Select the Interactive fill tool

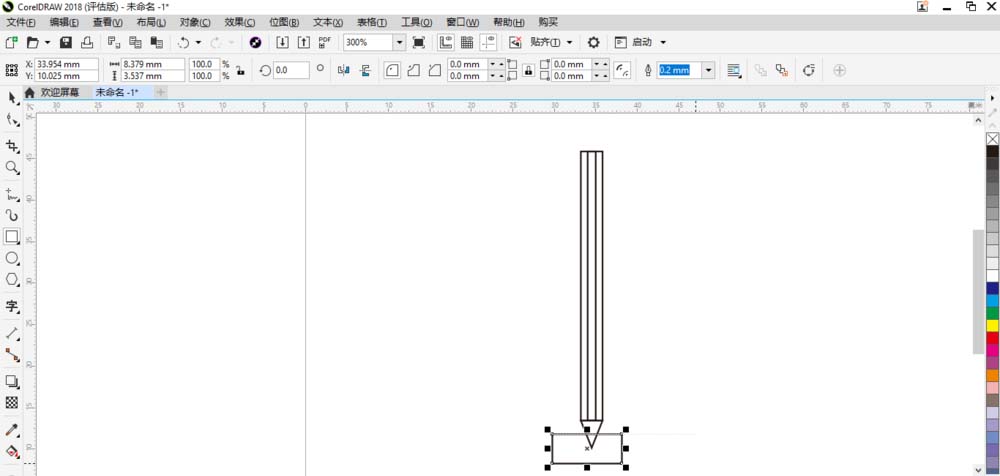pyautogui.click(x=12, y=451)
